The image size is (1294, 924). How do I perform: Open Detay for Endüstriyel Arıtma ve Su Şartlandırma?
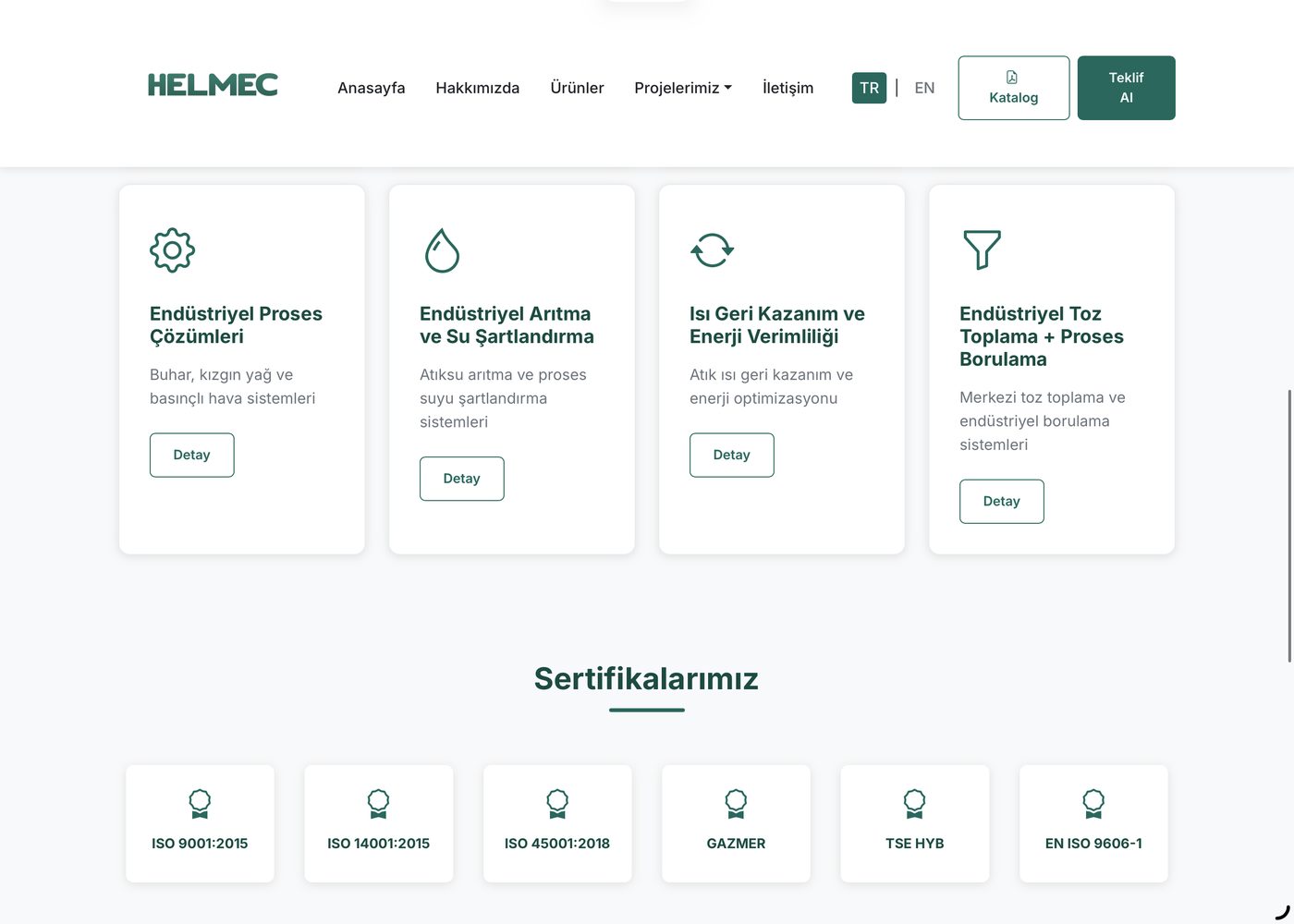tap(462, 479)
